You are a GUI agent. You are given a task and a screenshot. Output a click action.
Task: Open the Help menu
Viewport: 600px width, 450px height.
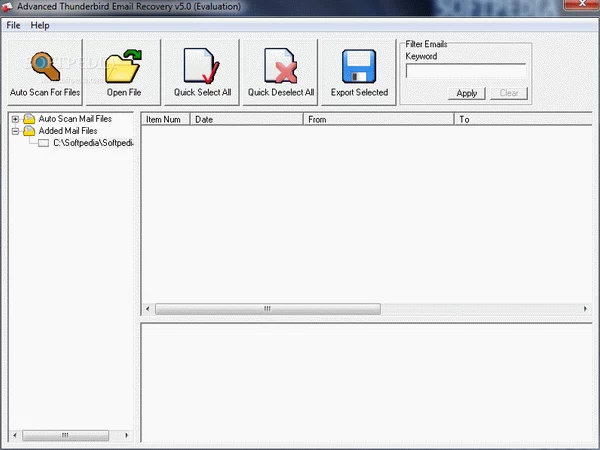[x=40, y=25]
